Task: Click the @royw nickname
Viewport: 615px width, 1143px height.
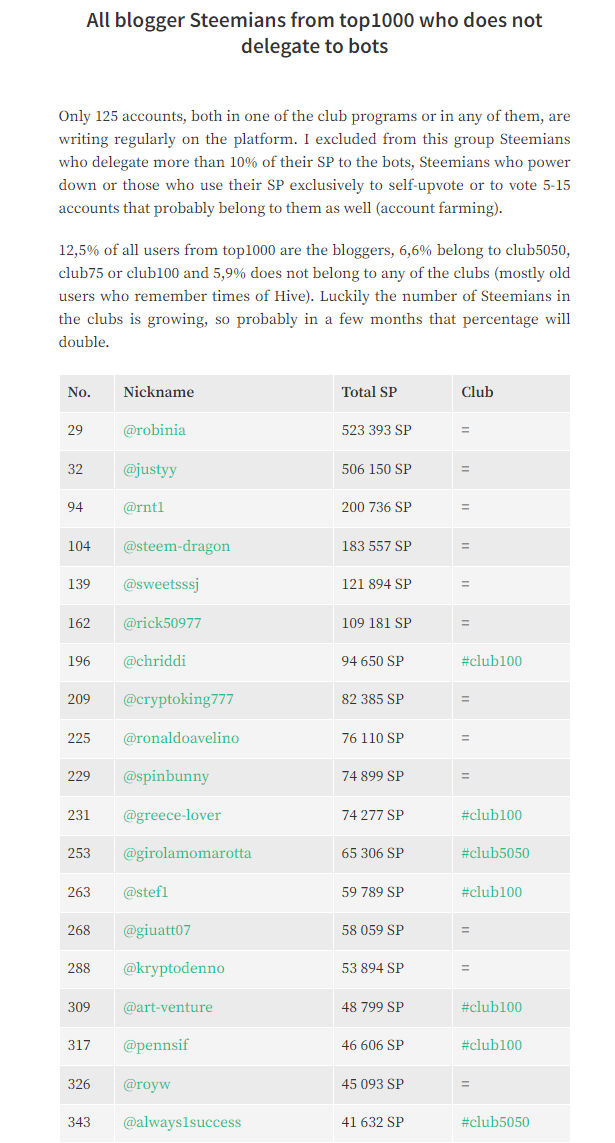Action: 145,1084
